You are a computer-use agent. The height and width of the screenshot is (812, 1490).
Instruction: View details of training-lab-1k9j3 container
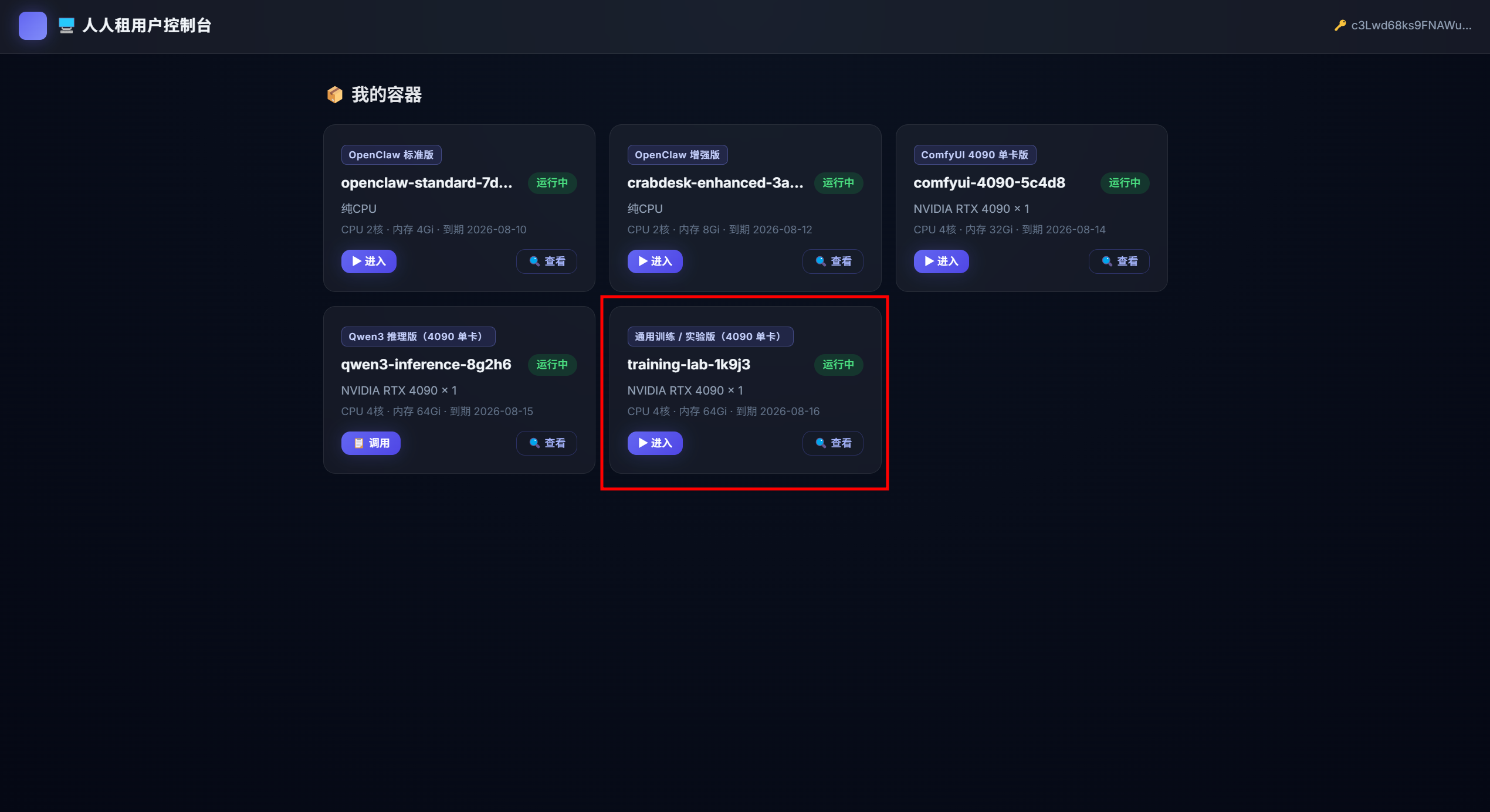click(x=833, y=443)
